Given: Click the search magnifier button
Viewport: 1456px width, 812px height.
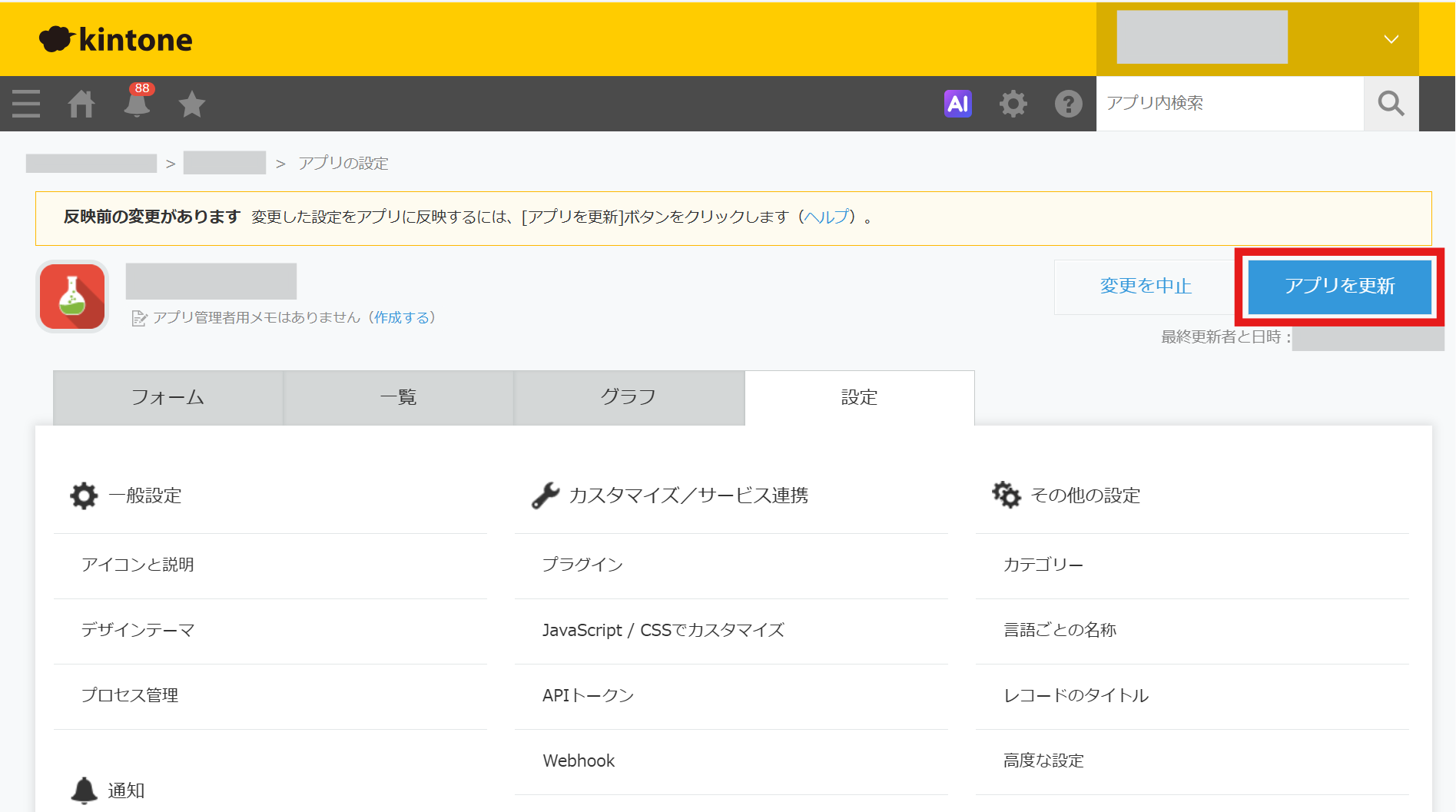Looking at the screenshot, I should coord(1391,104).
